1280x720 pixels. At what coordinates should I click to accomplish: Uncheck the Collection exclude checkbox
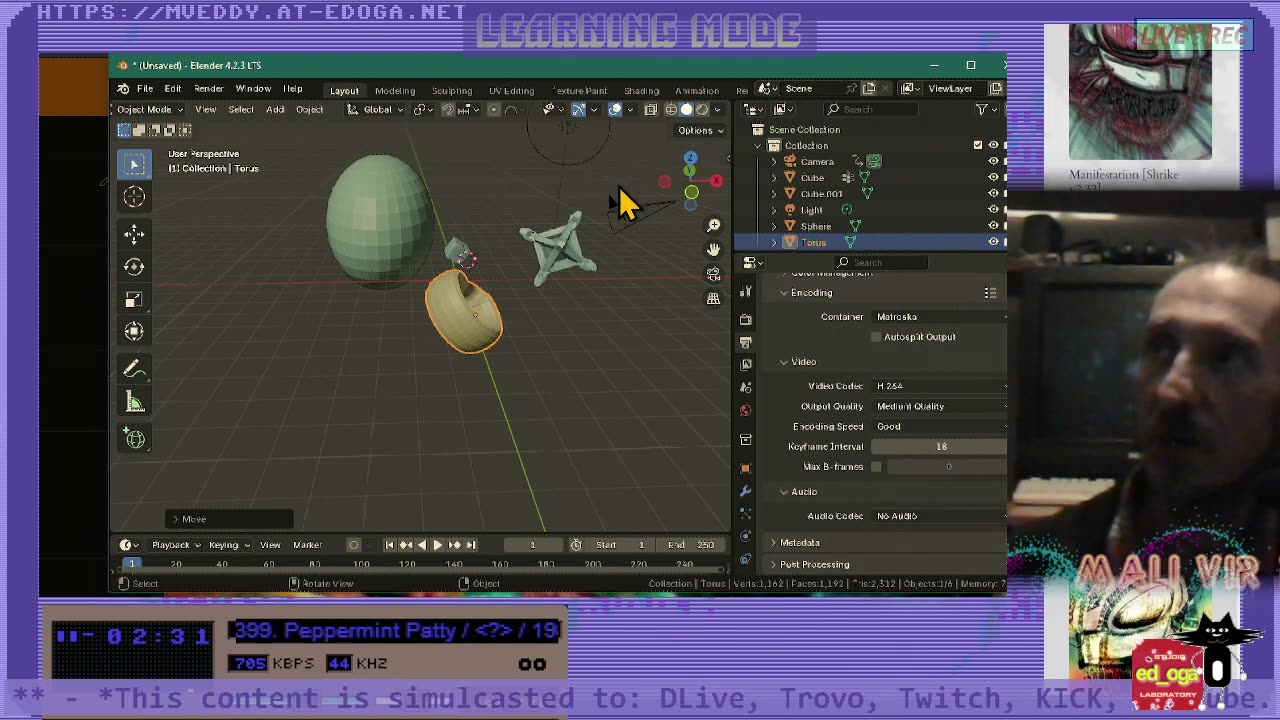coord(978,145)
